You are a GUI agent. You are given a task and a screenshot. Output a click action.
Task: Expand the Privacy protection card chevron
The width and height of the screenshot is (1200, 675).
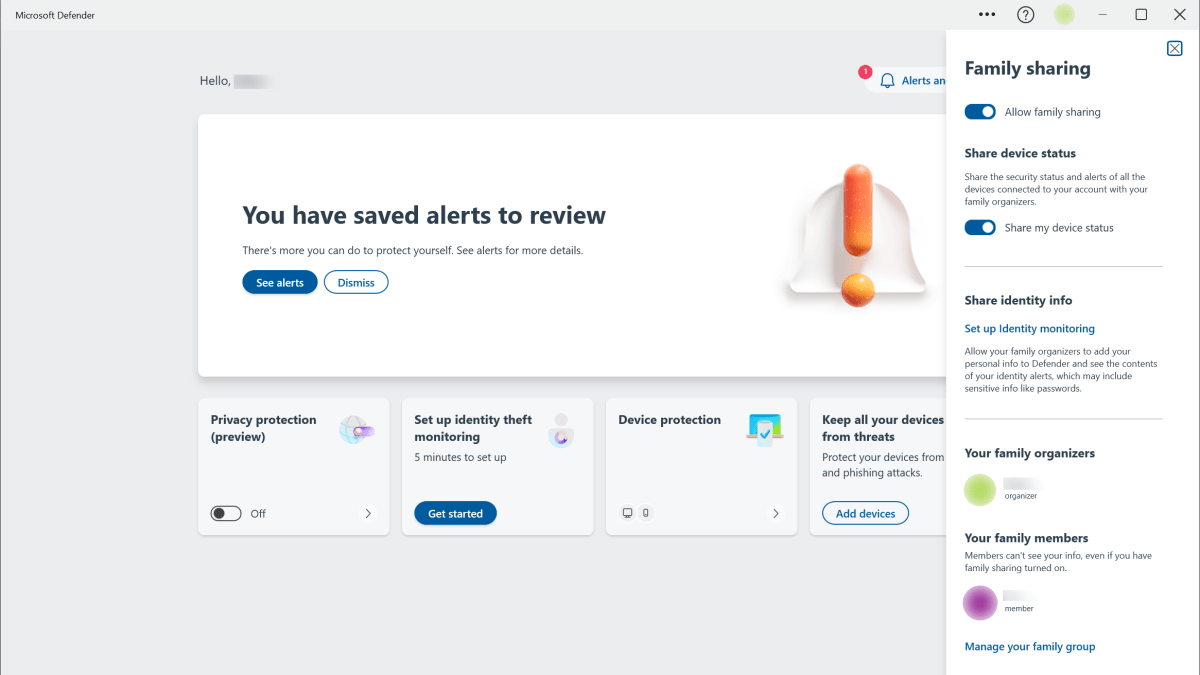coord(368,514)
